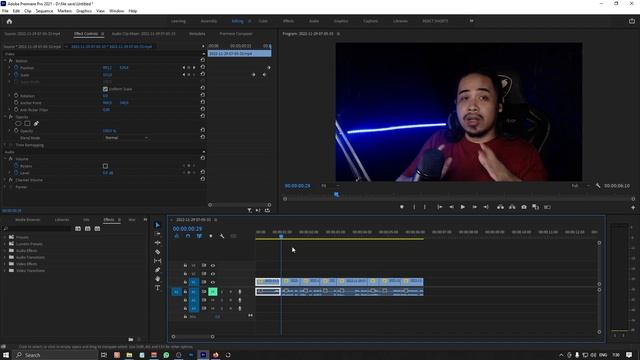The height and width of the screenshot is (360, 640).
Task: Select the Type tool
Action: pos(158,288)
